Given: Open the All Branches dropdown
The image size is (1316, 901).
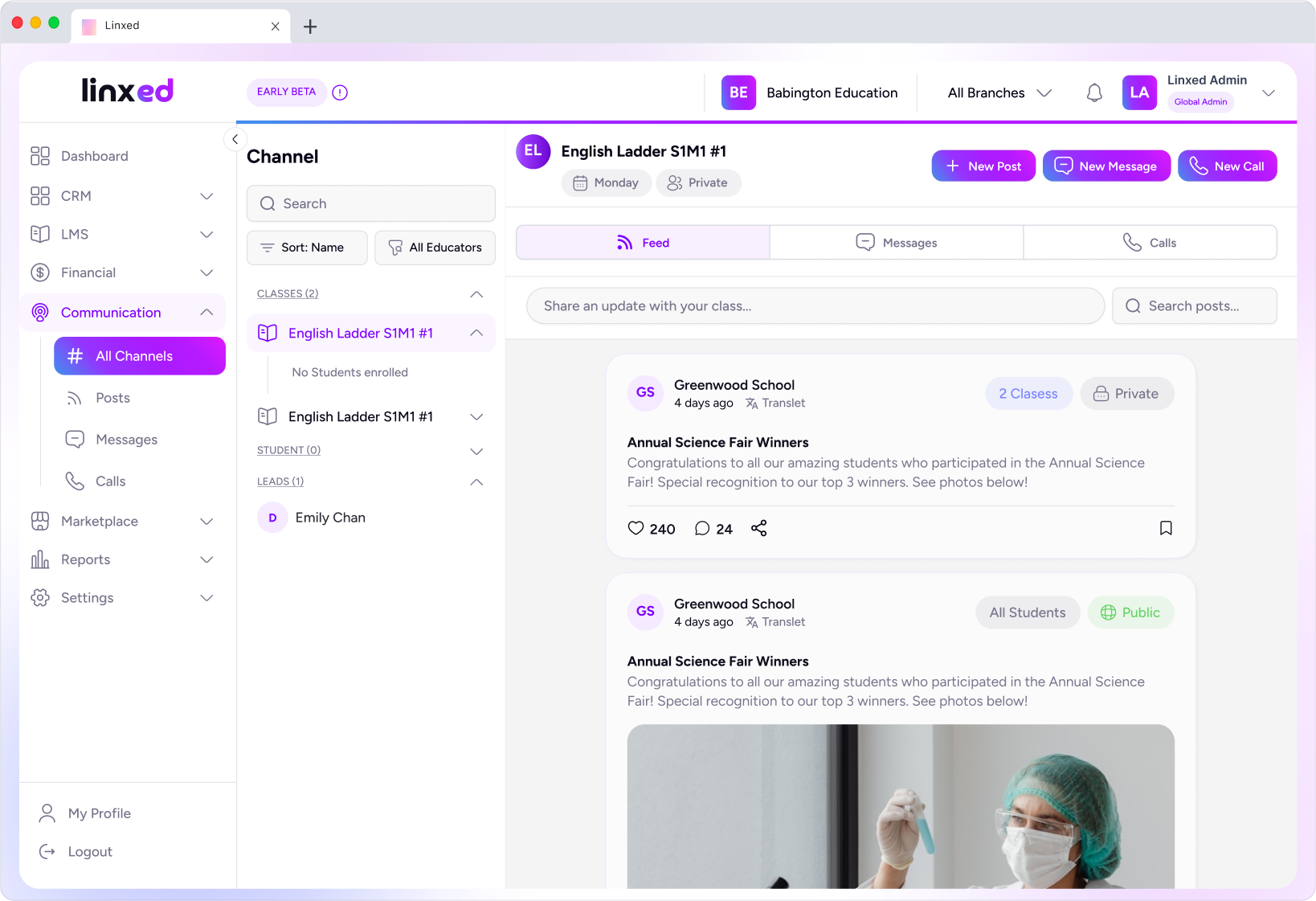Looking at the screenshot, I should (x=999, y=93).
